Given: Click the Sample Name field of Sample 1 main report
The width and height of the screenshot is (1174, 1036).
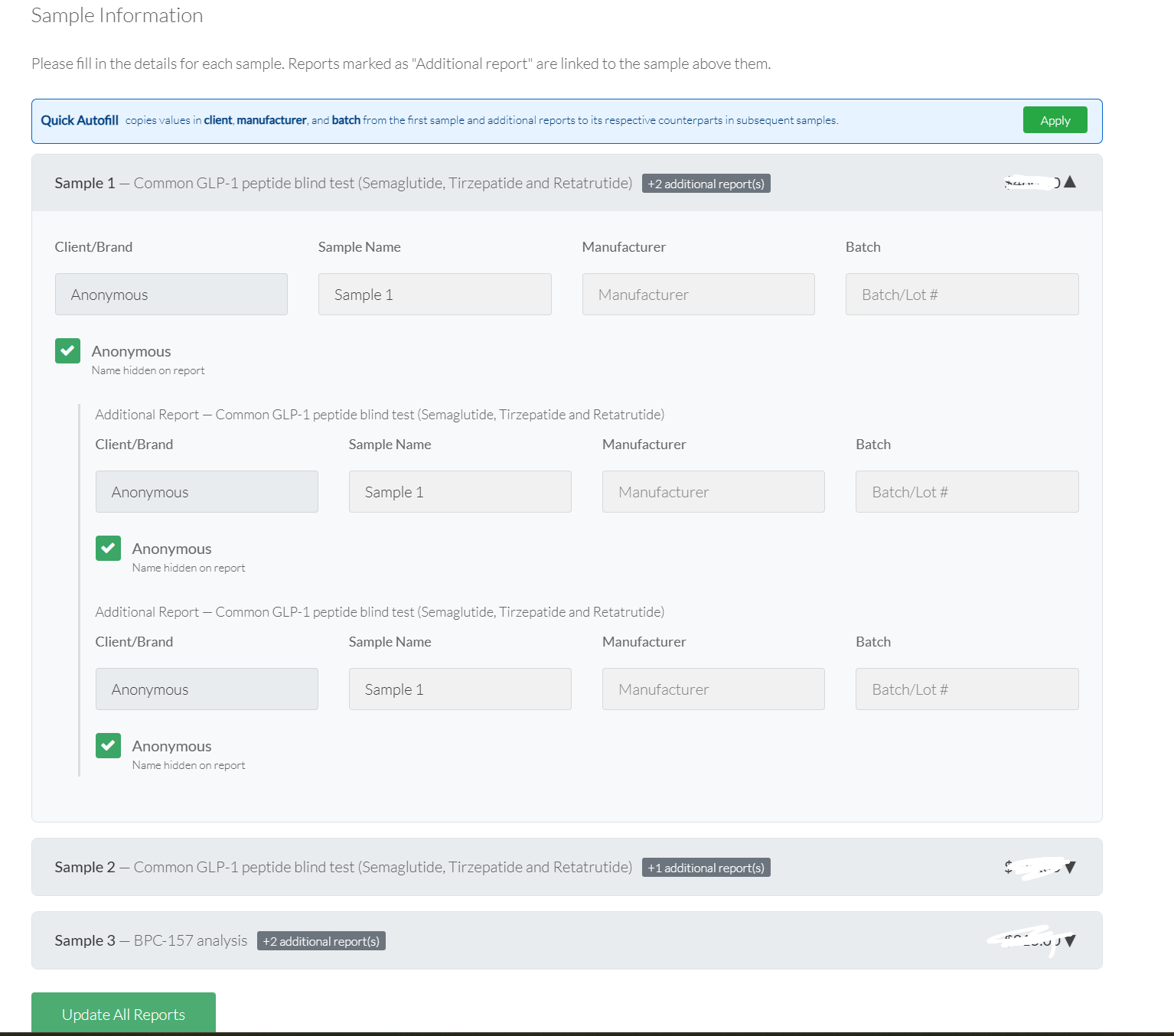Looking at the screenshot, I should (435, 295).
